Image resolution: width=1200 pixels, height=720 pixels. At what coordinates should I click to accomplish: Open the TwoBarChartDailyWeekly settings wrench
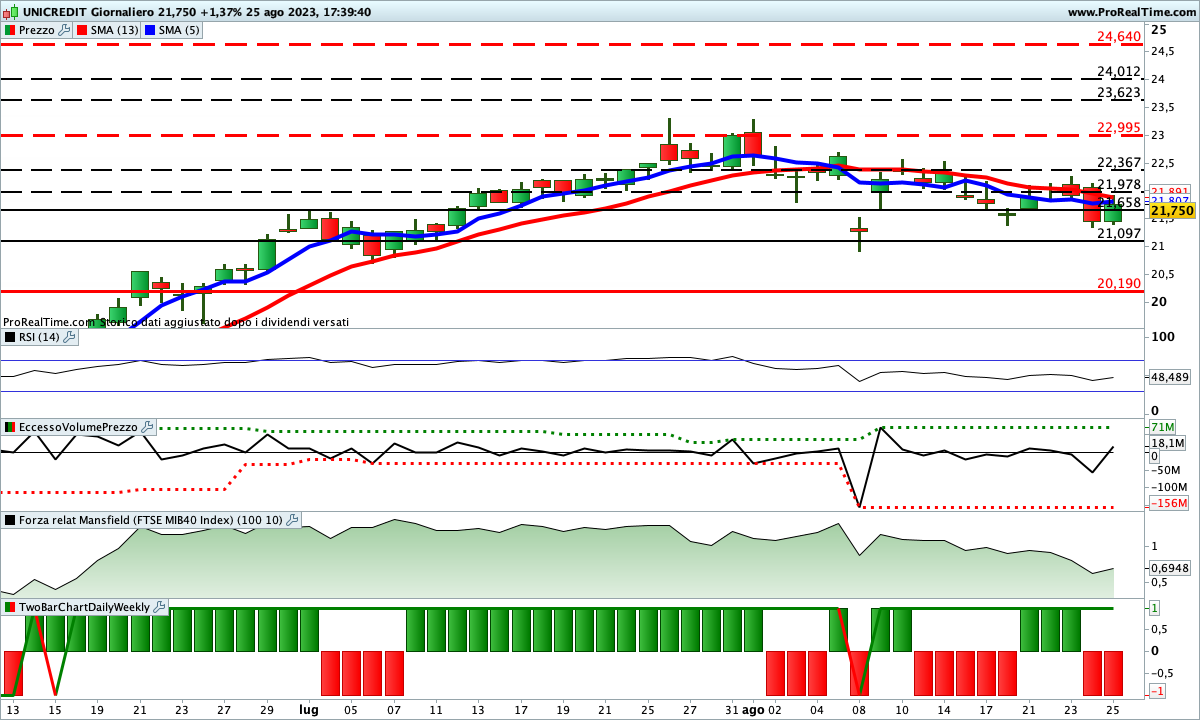(160, 607)
